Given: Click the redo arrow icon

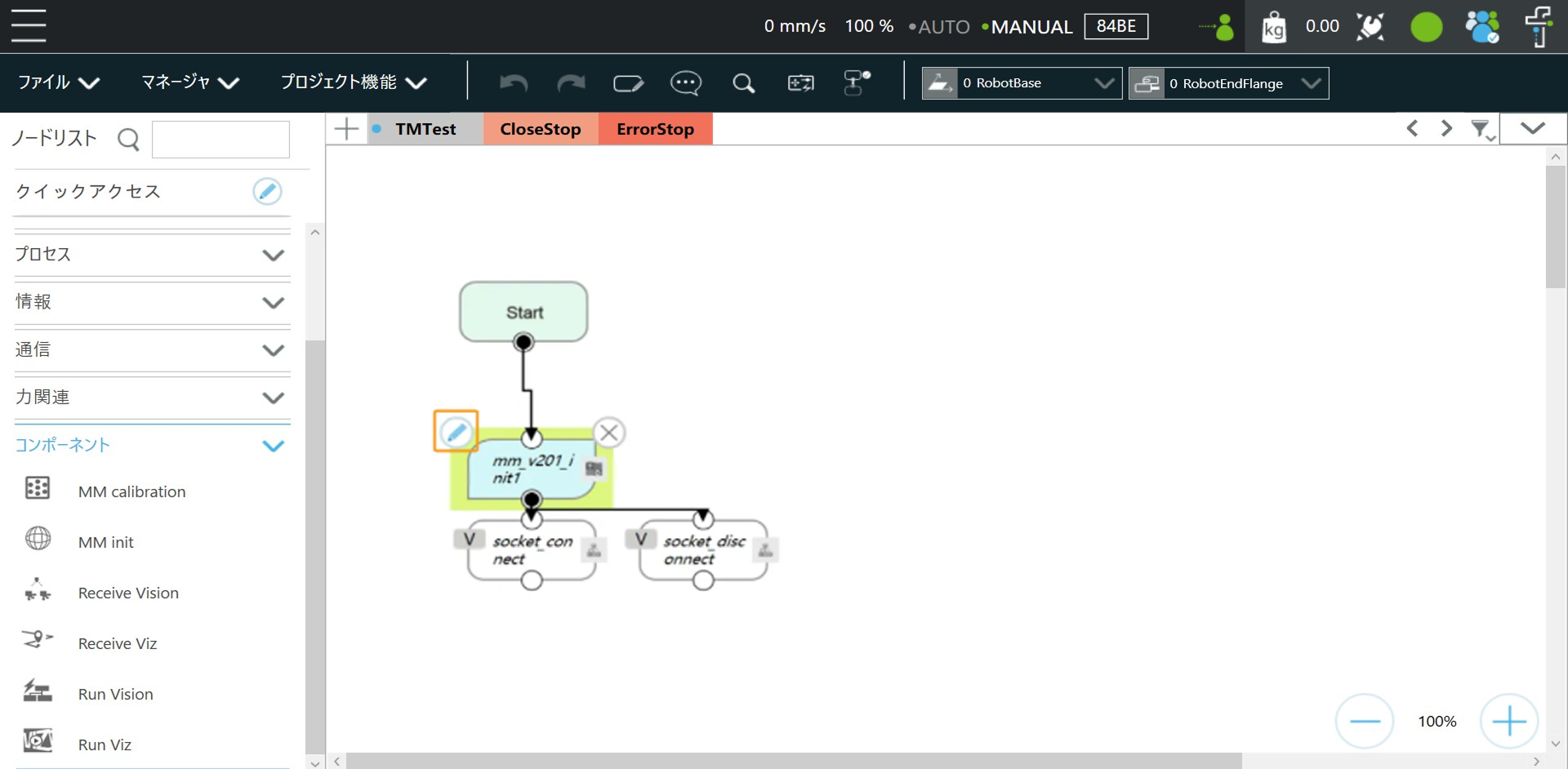Looking at the screenshot, I should [x=571, y=82].
